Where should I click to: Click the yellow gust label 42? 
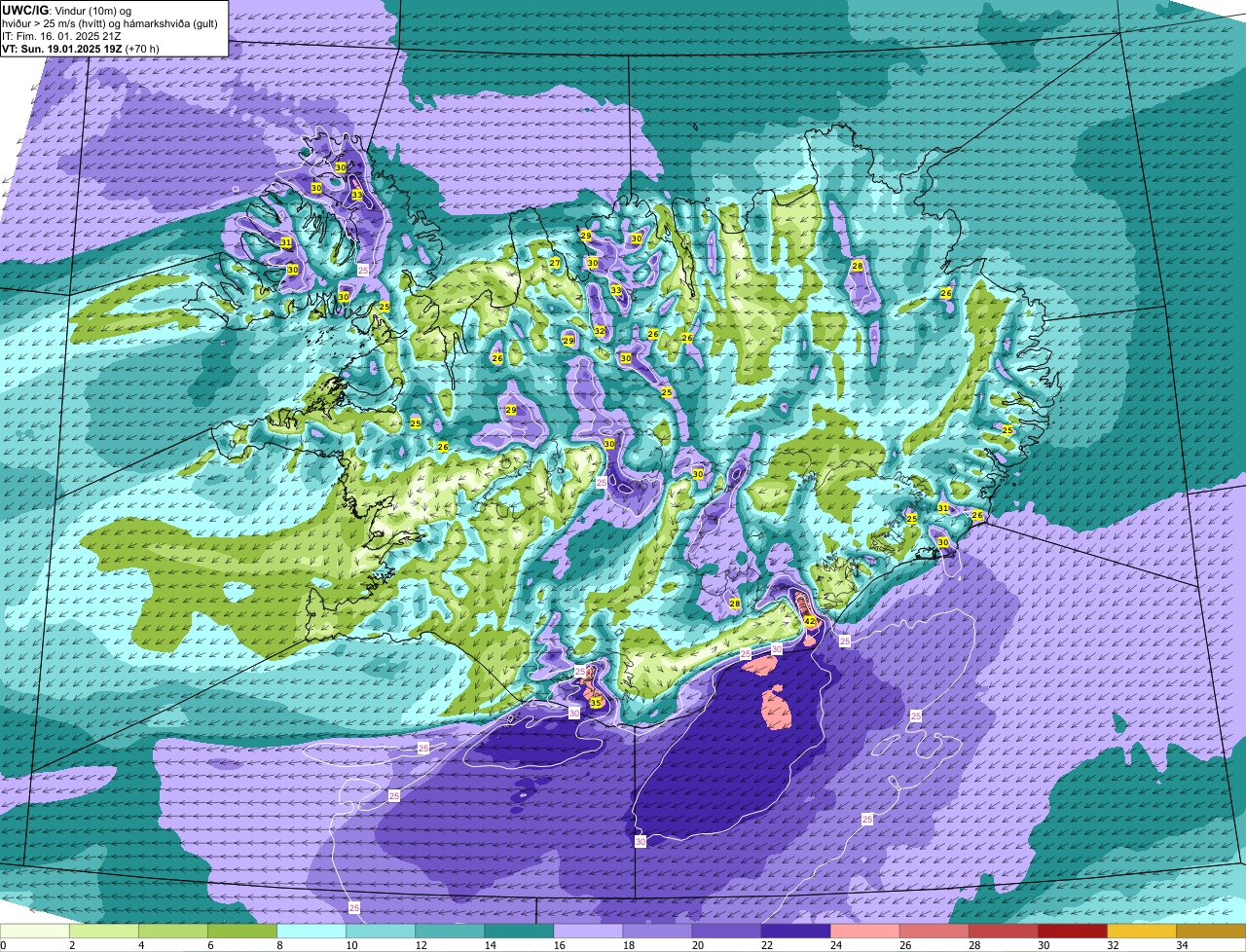click(810, 621)
